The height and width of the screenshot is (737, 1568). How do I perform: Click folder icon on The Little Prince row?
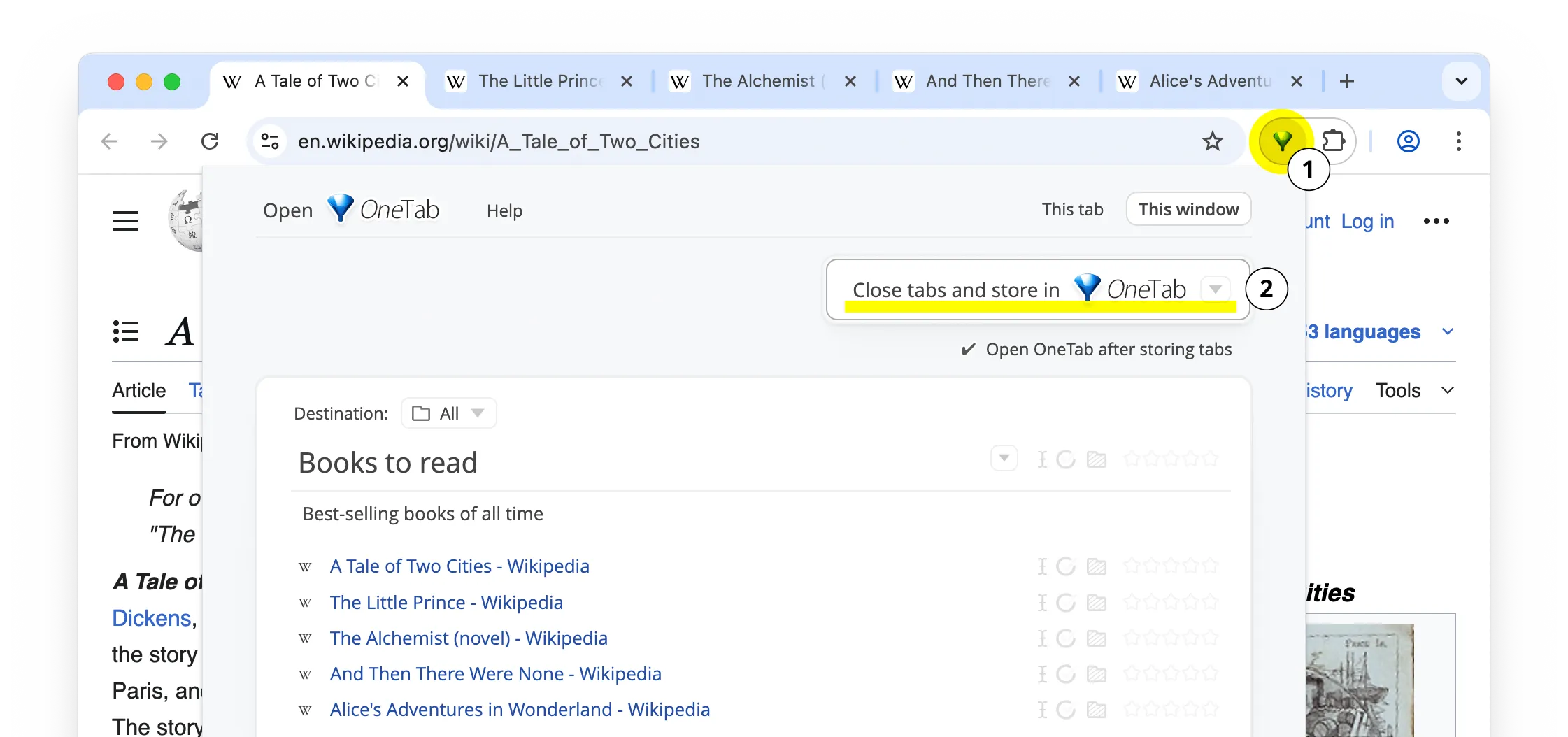click(1096, 603)
